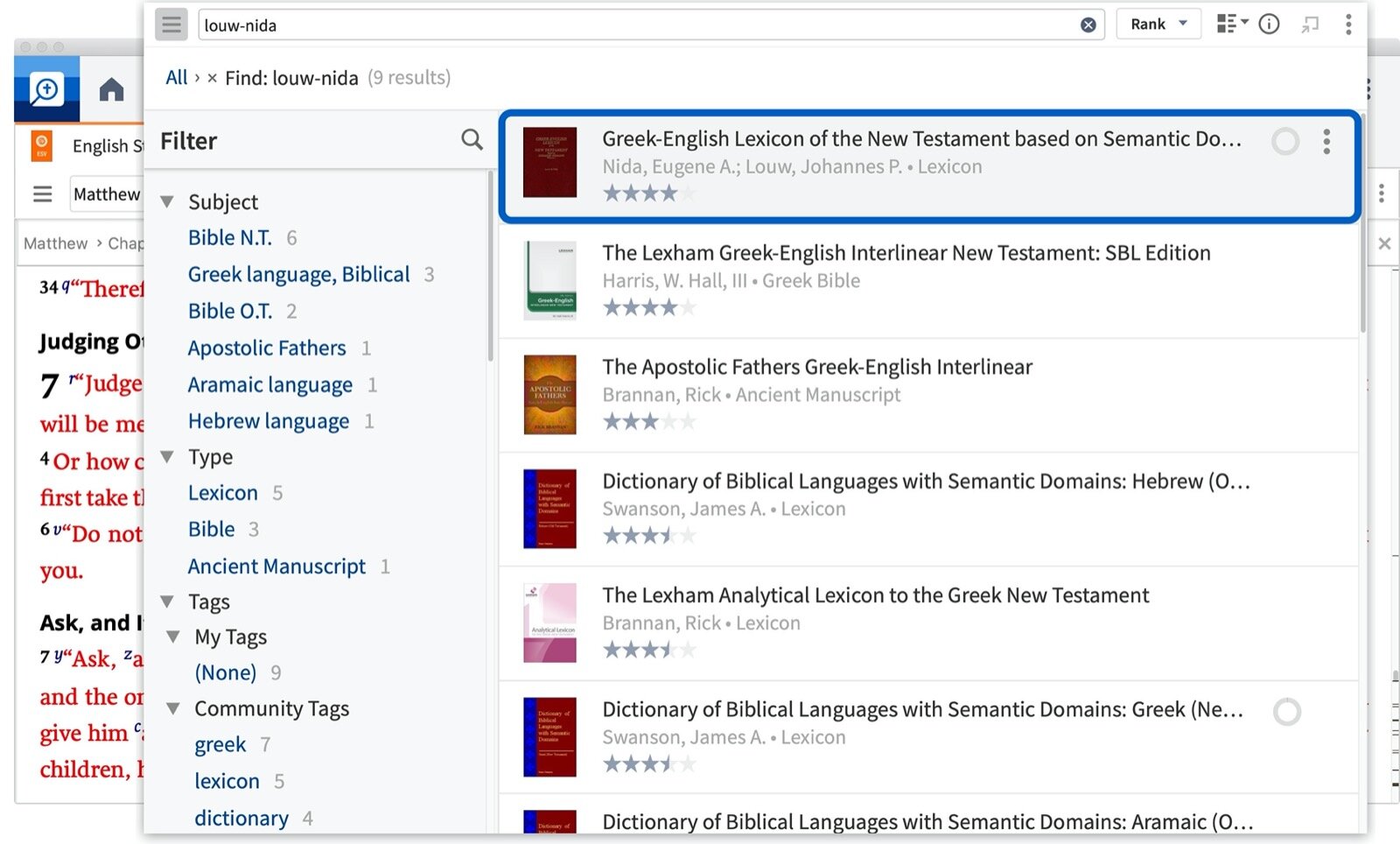Open the library panel kebab menu
Image resolution: width=1400 pixels, height=844 pixels.
coord(1348,25)
